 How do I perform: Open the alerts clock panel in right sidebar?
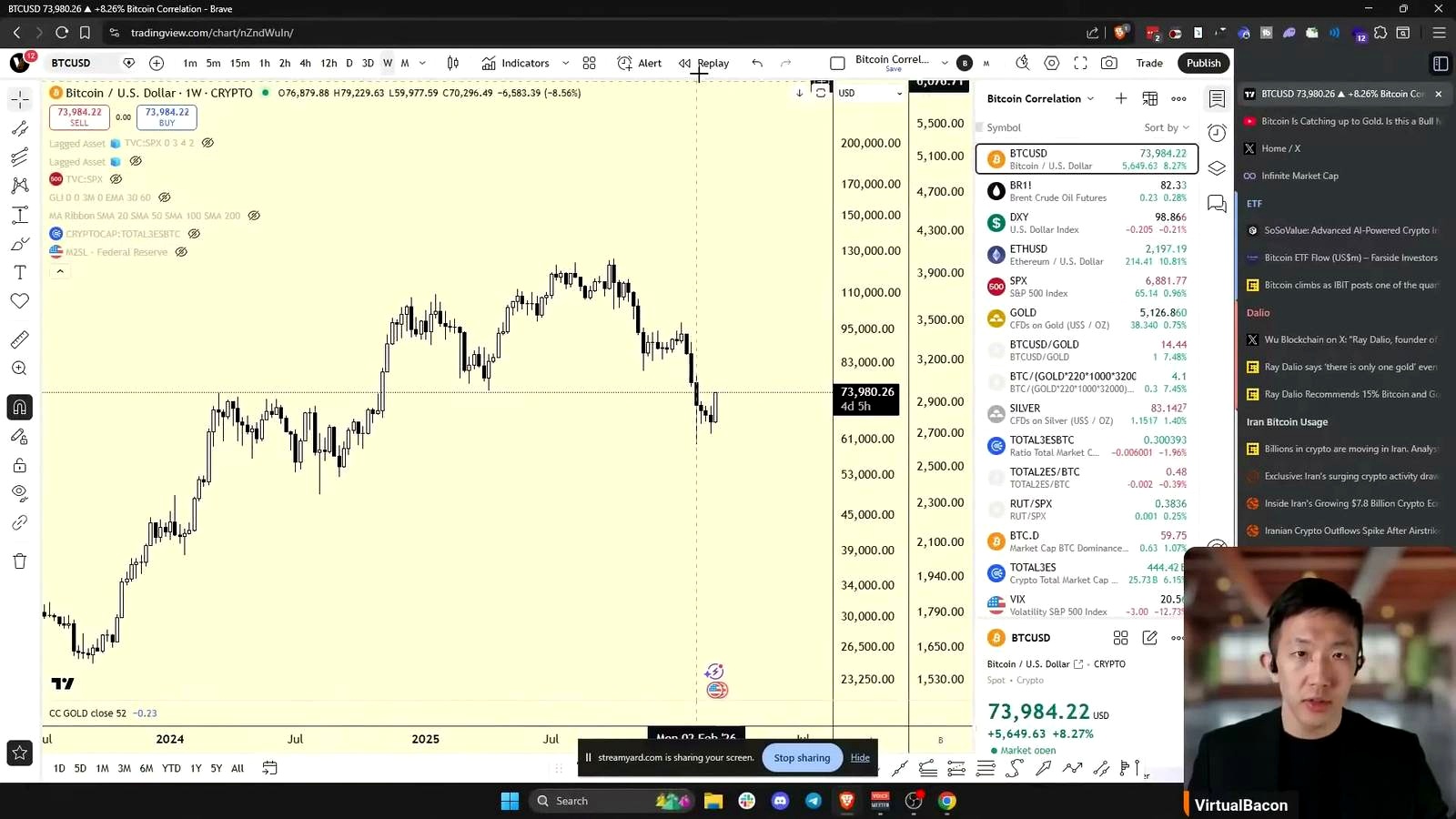point(1217,133)
